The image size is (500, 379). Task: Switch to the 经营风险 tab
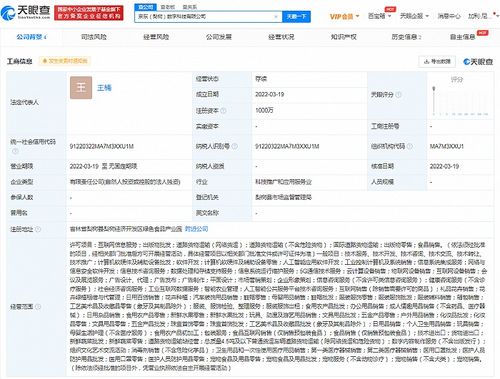(156, 37)
